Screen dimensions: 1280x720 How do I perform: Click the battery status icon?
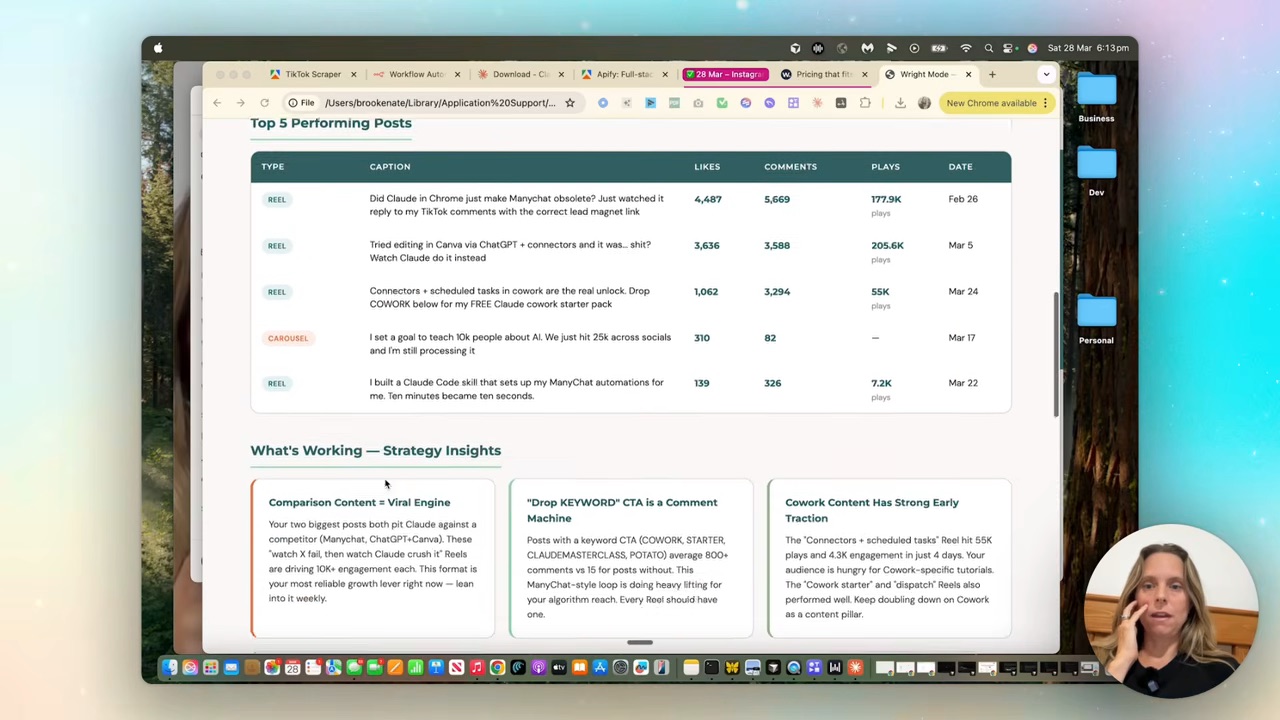click(x=939, y=48)
